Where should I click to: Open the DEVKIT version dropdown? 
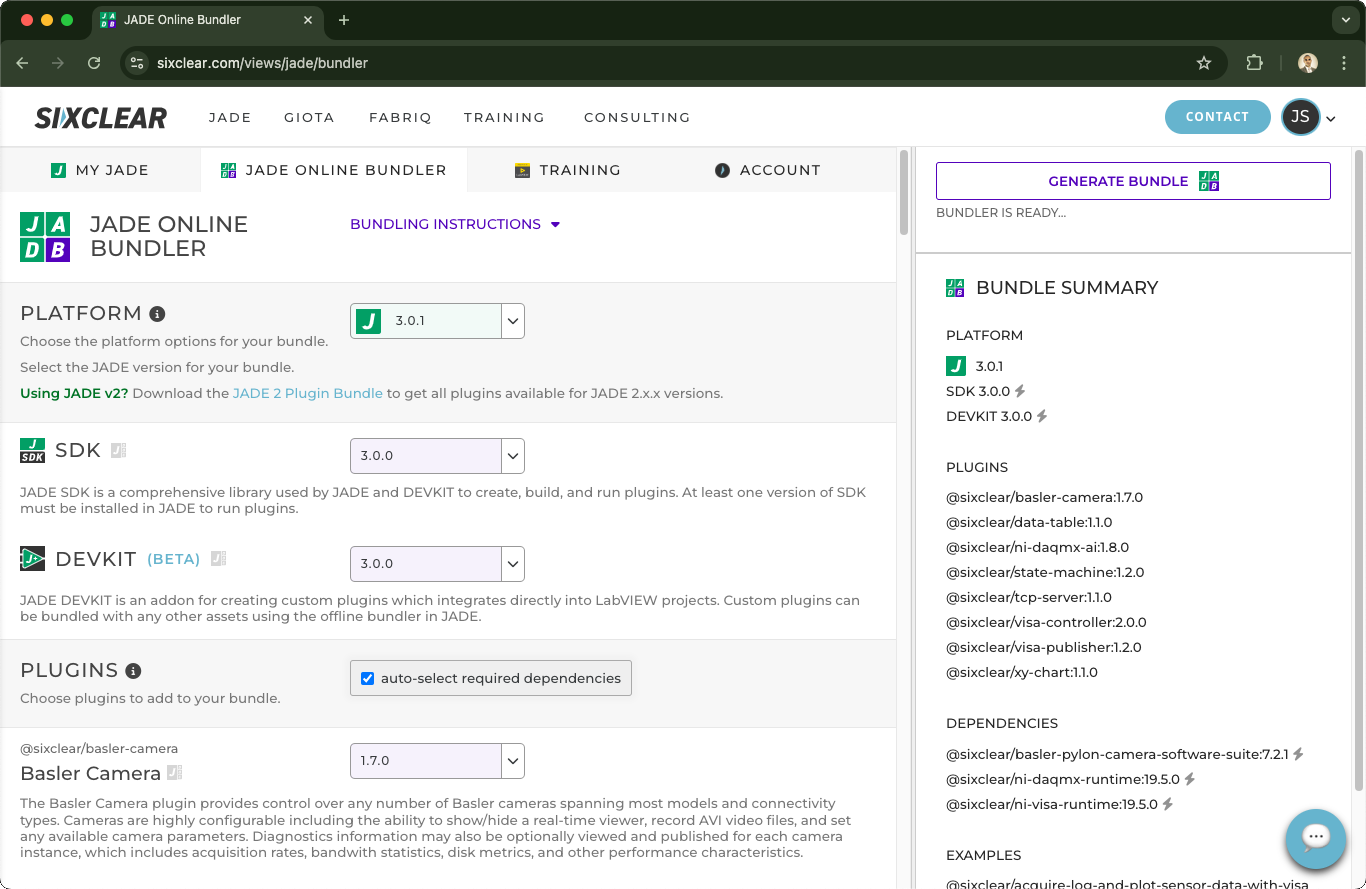[437, 563]
